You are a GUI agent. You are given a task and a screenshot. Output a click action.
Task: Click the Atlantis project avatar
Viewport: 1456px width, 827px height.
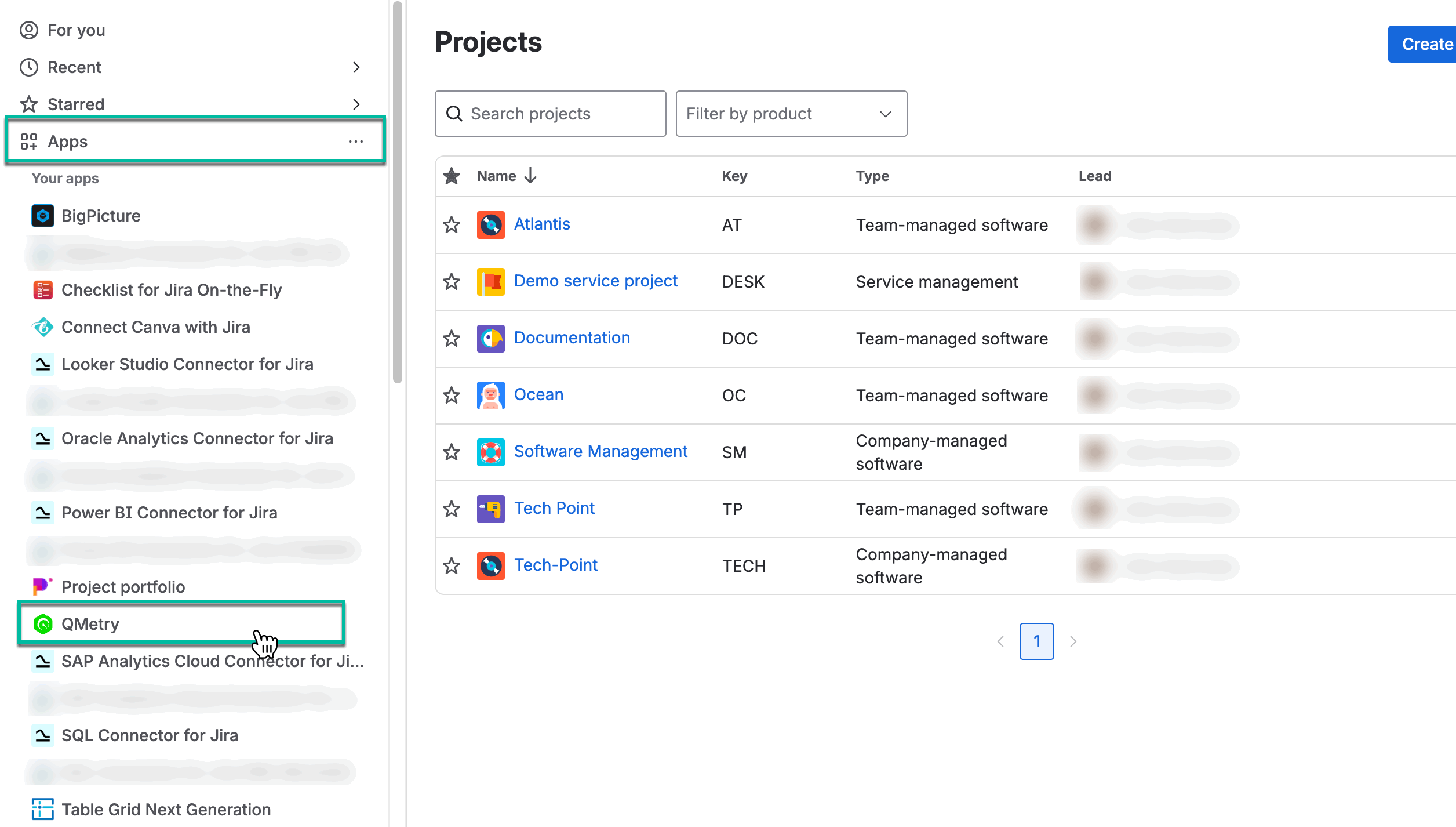[x=490, y=224]
